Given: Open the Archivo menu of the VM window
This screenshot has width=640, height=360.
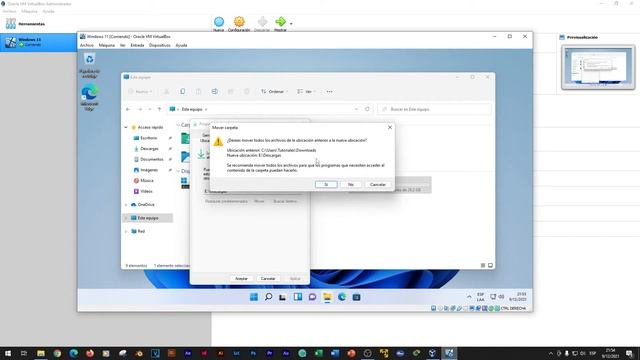Looking at the screenshot, I should (x=87, y=45).
